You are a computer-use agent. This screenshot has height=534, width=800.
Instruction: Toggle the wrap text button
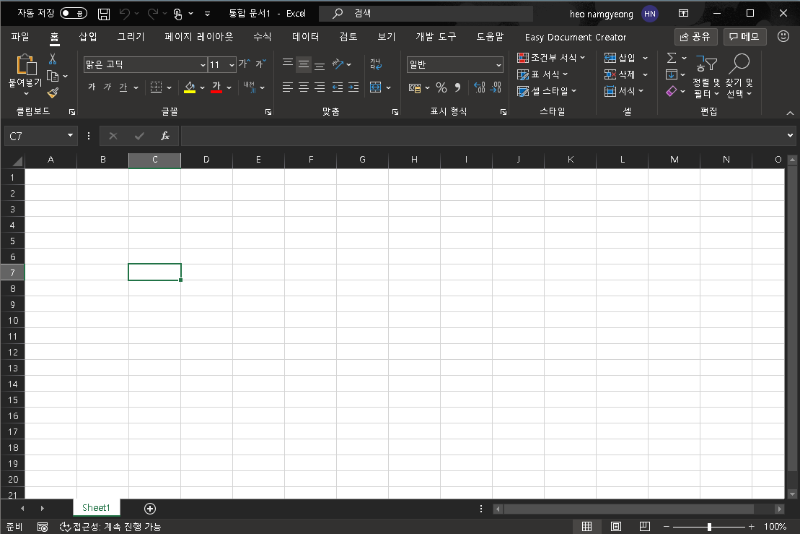[x=376, y=64]
